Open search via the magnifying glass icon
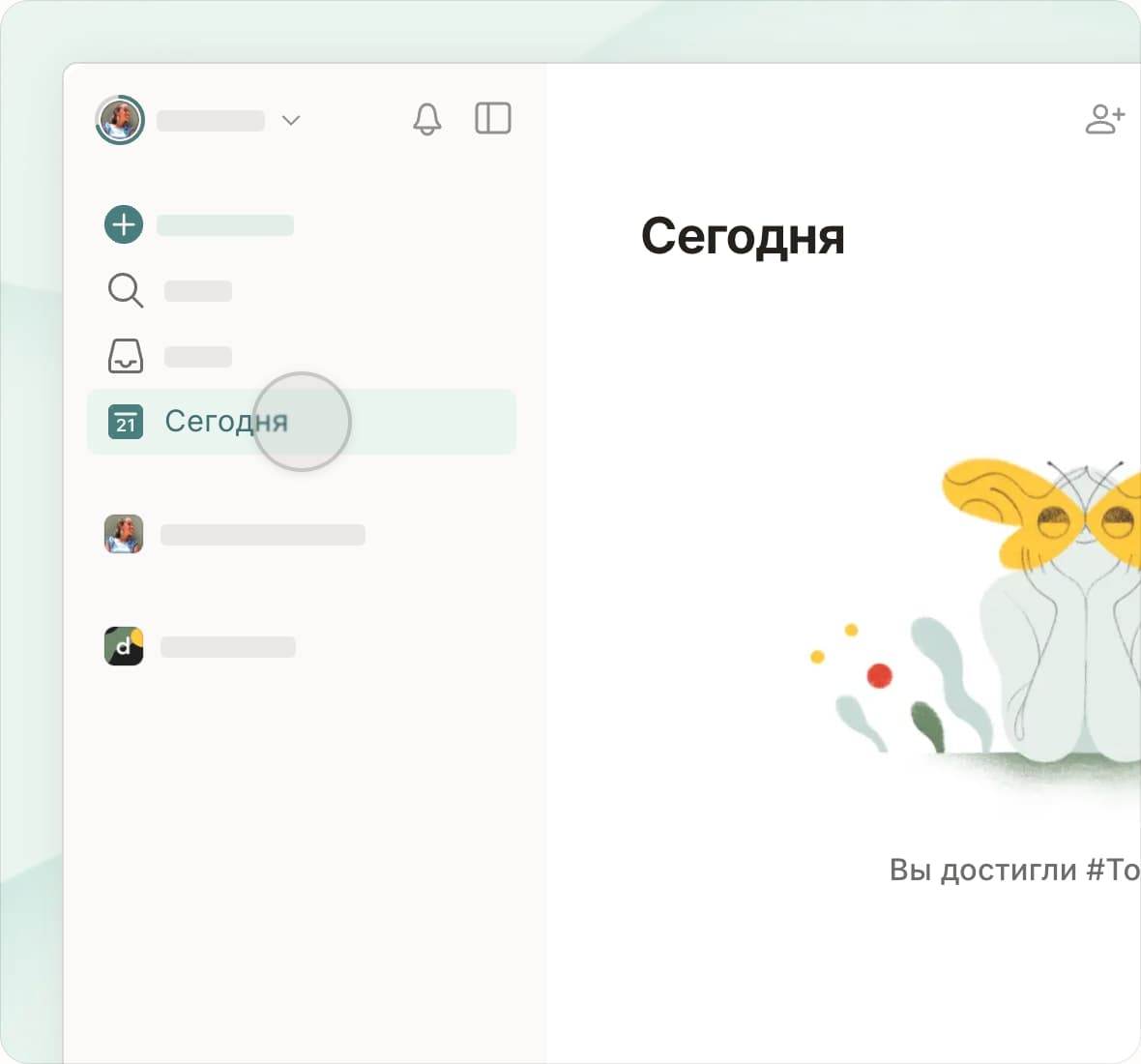This screenshot has width=1141, height=1064. pyautogui.click(x=125, y=290)
